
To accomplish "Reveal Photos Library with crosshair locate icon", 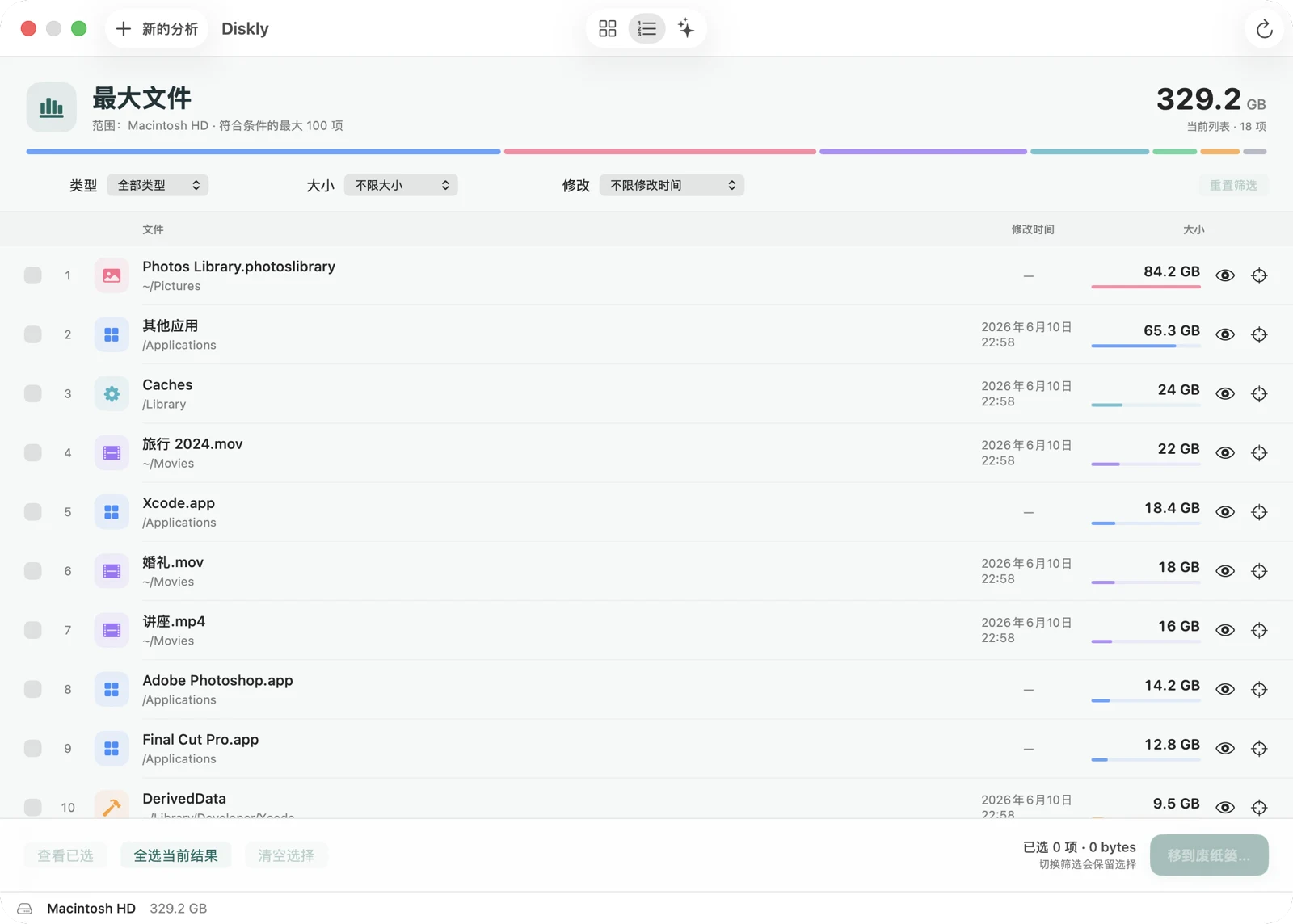I will 1259,275.
